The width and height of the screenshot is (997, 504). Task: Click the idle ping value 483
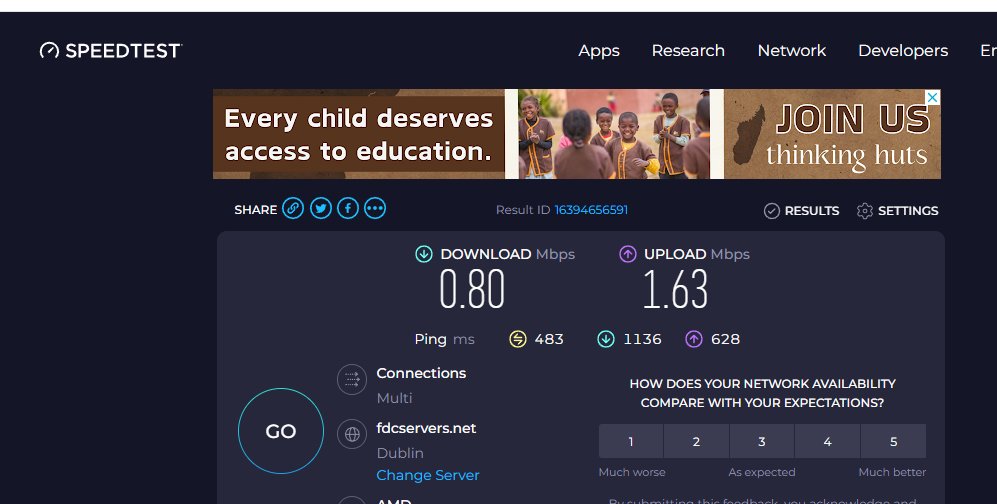(549, 339)
